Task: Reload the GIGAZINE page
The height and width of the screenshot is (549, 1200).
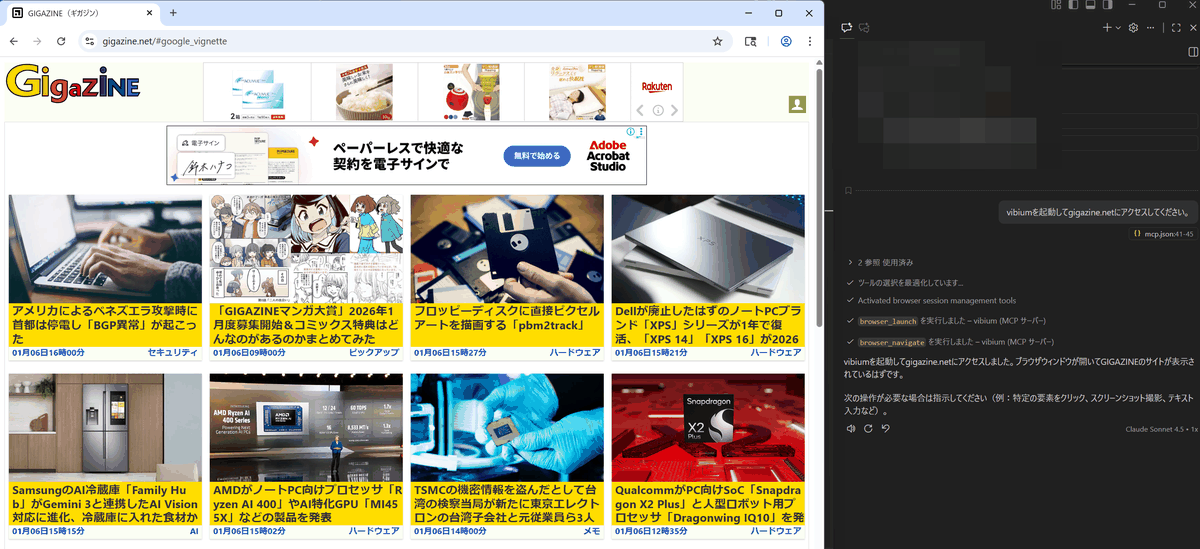Action: tap(61, 42)
